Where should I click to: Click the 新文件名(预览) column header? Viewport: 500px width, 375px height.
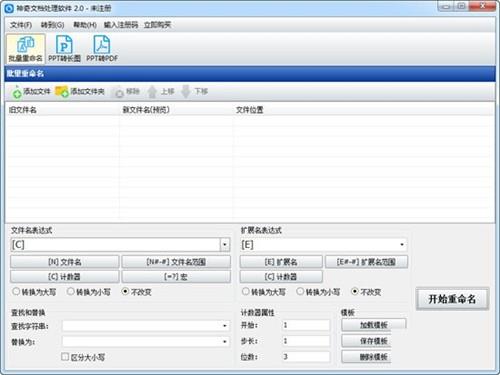pyautogui.click(x=176, y=110)
